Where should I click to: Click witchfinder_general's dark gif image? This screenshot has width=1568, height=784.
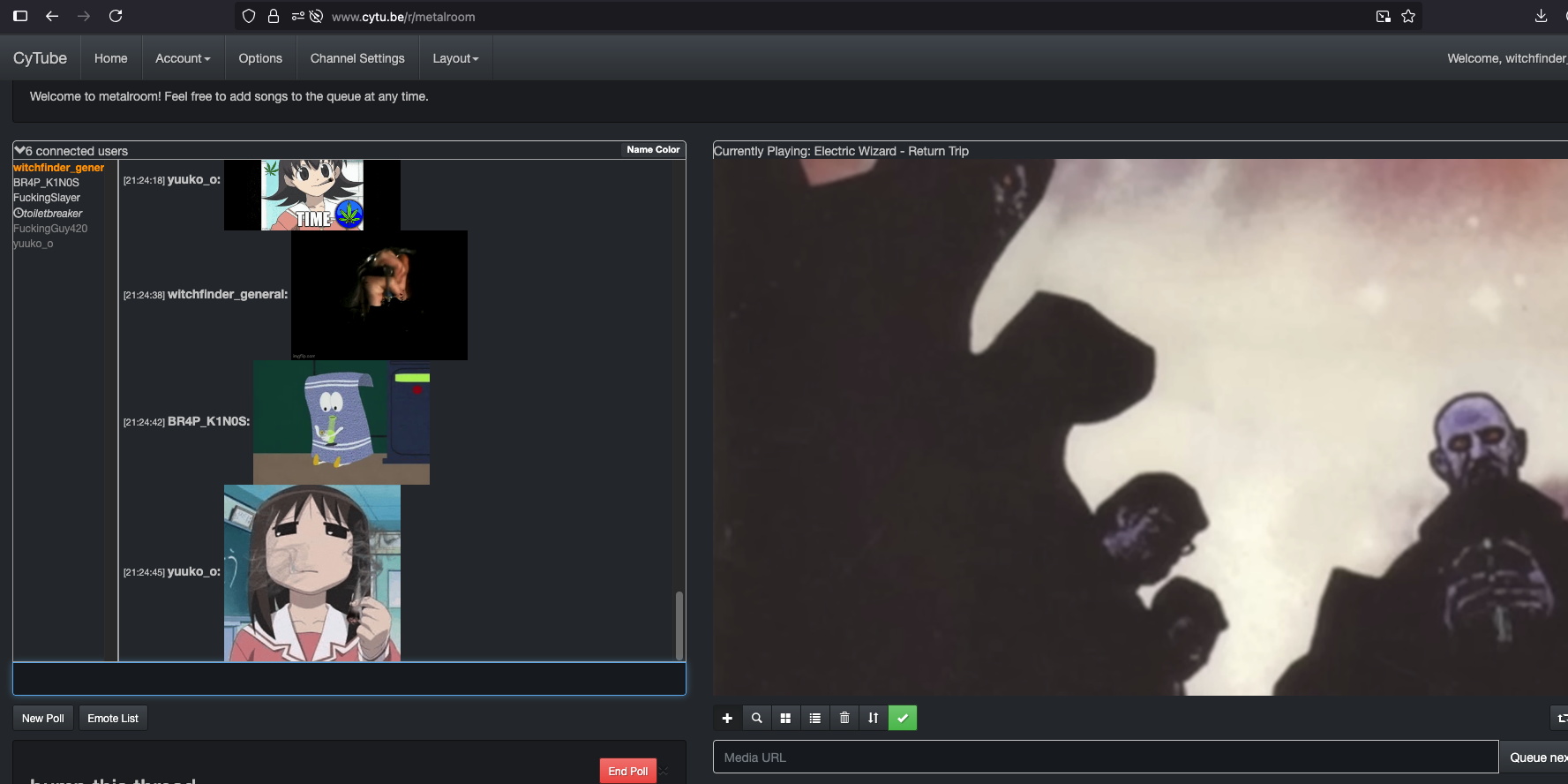pyautogui.click(x=379, y=295)
